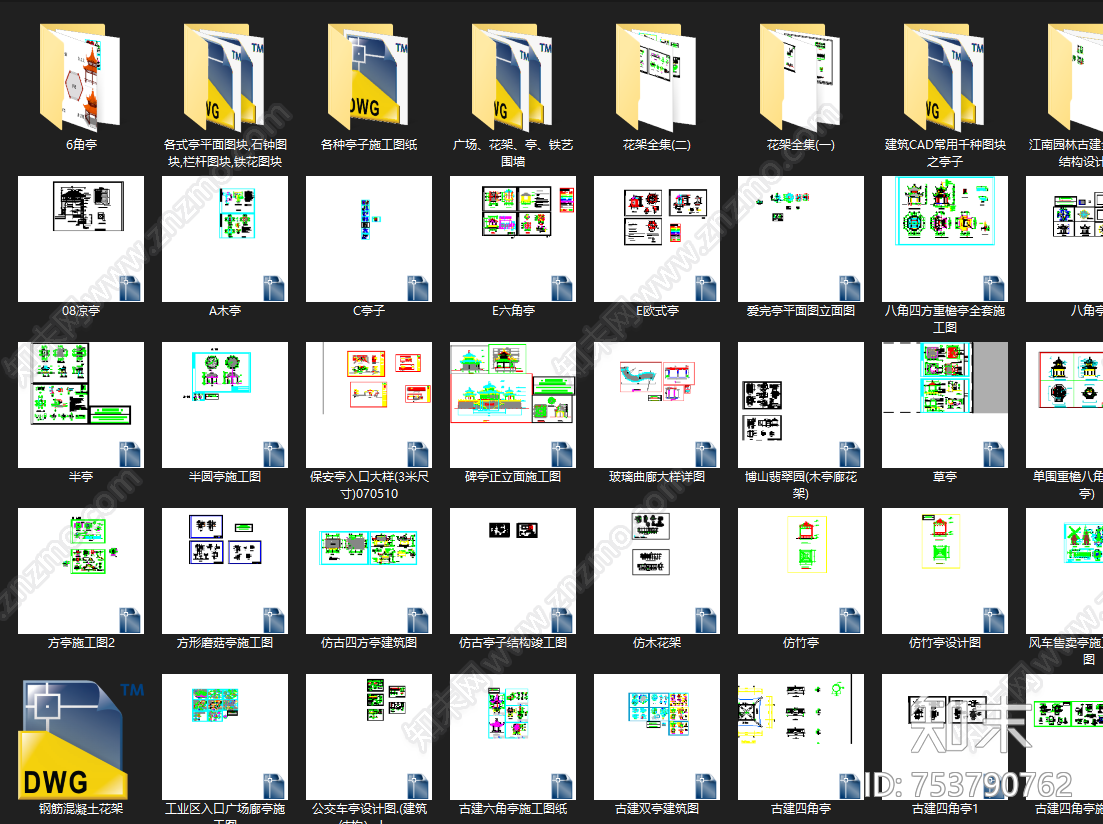
Task: Select the 碑亭正立面施工图 thumbnail
Action: tap(513, 405)
